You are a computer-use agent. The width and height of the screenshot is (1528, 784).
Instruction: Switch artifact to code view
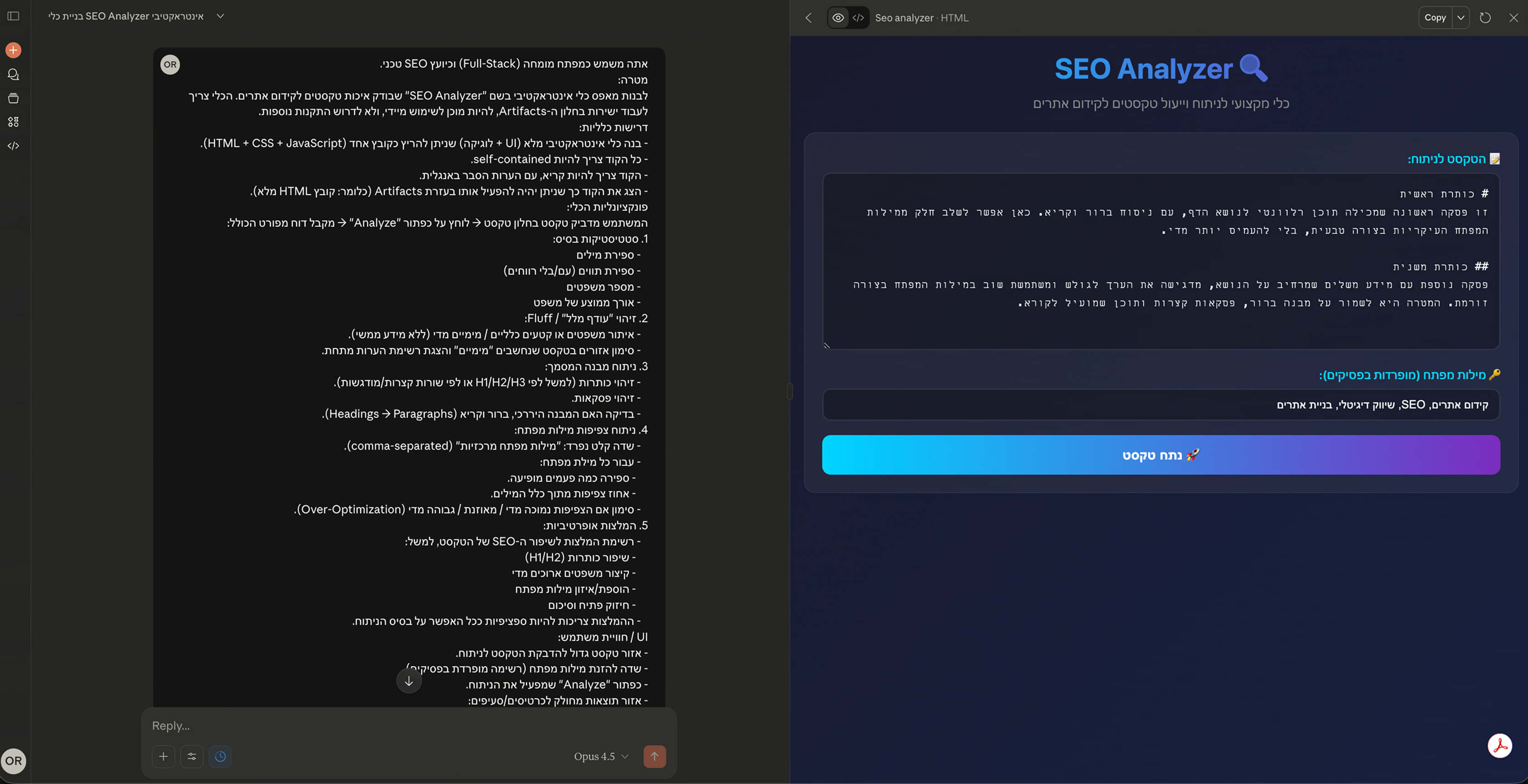(x=858, y=18)
